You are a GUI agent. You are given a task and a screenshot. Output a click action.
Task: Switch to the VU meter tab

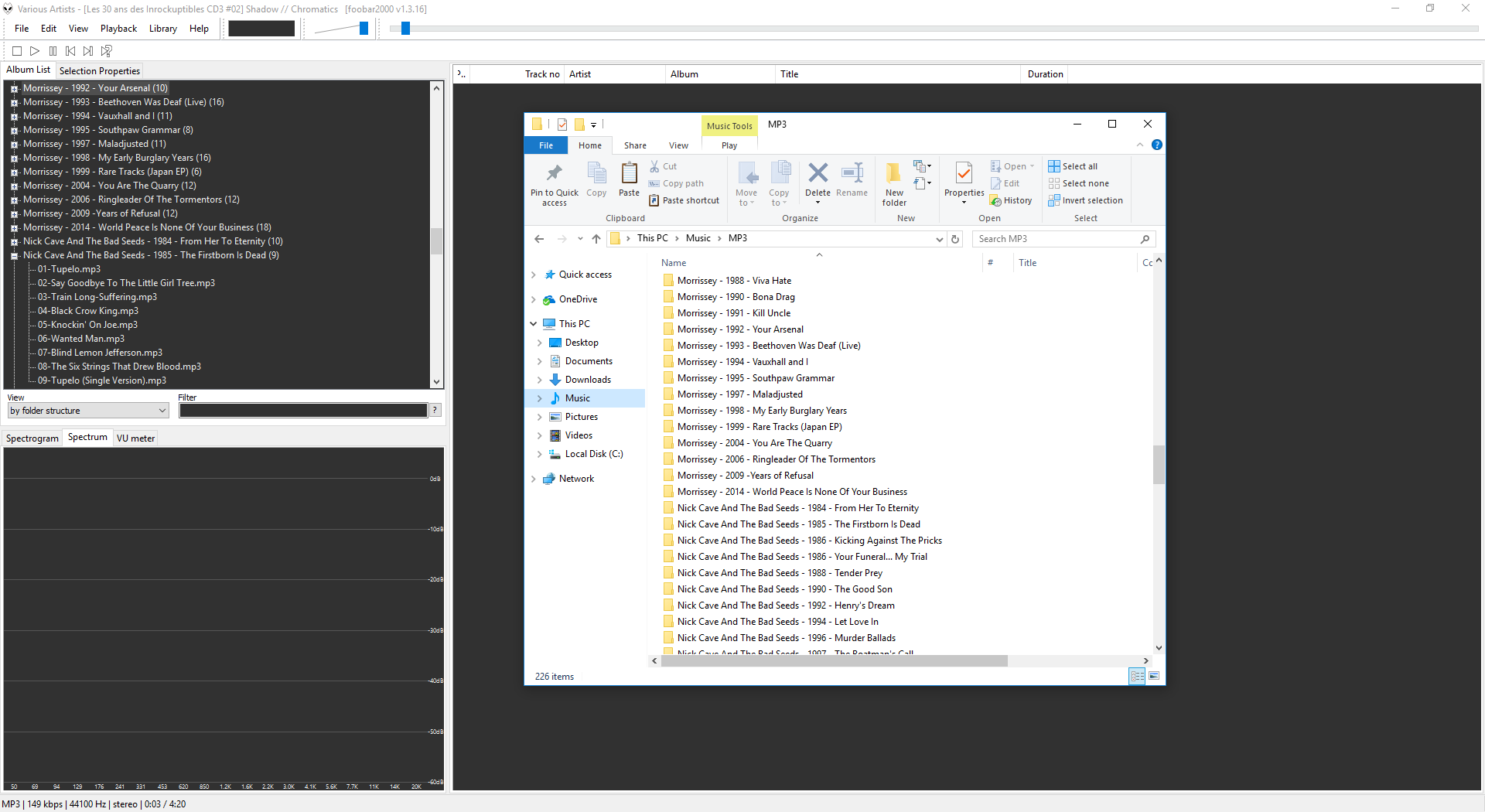pyautogui.click(x=135, y=438)
